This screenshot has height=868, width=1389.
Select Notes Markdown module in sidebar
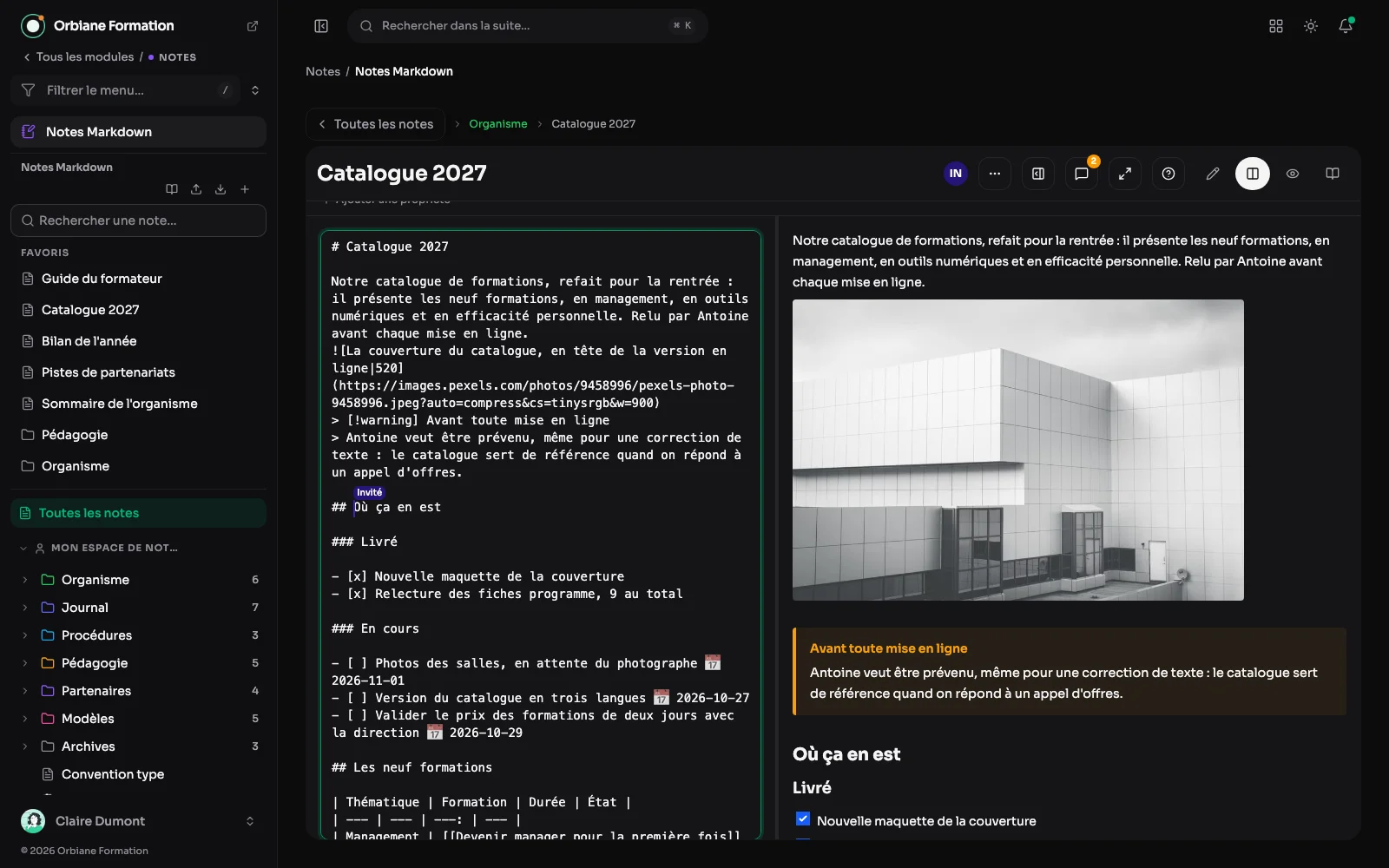pos(139,132)
